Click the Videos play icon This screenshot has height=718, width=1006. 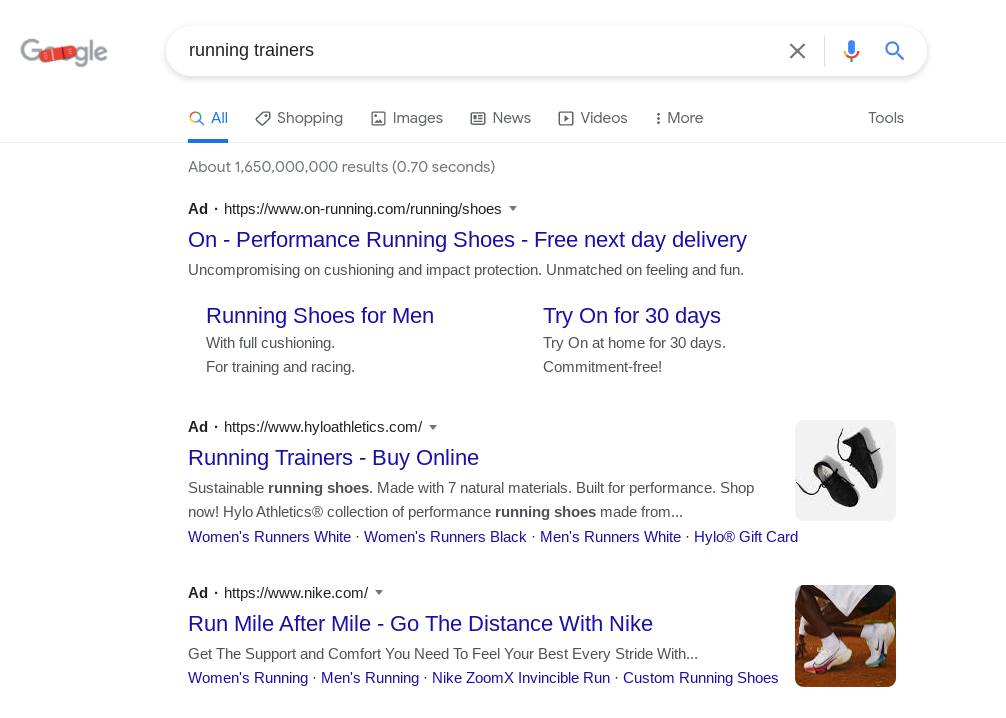pyautogui.click(x=566, y=119)
